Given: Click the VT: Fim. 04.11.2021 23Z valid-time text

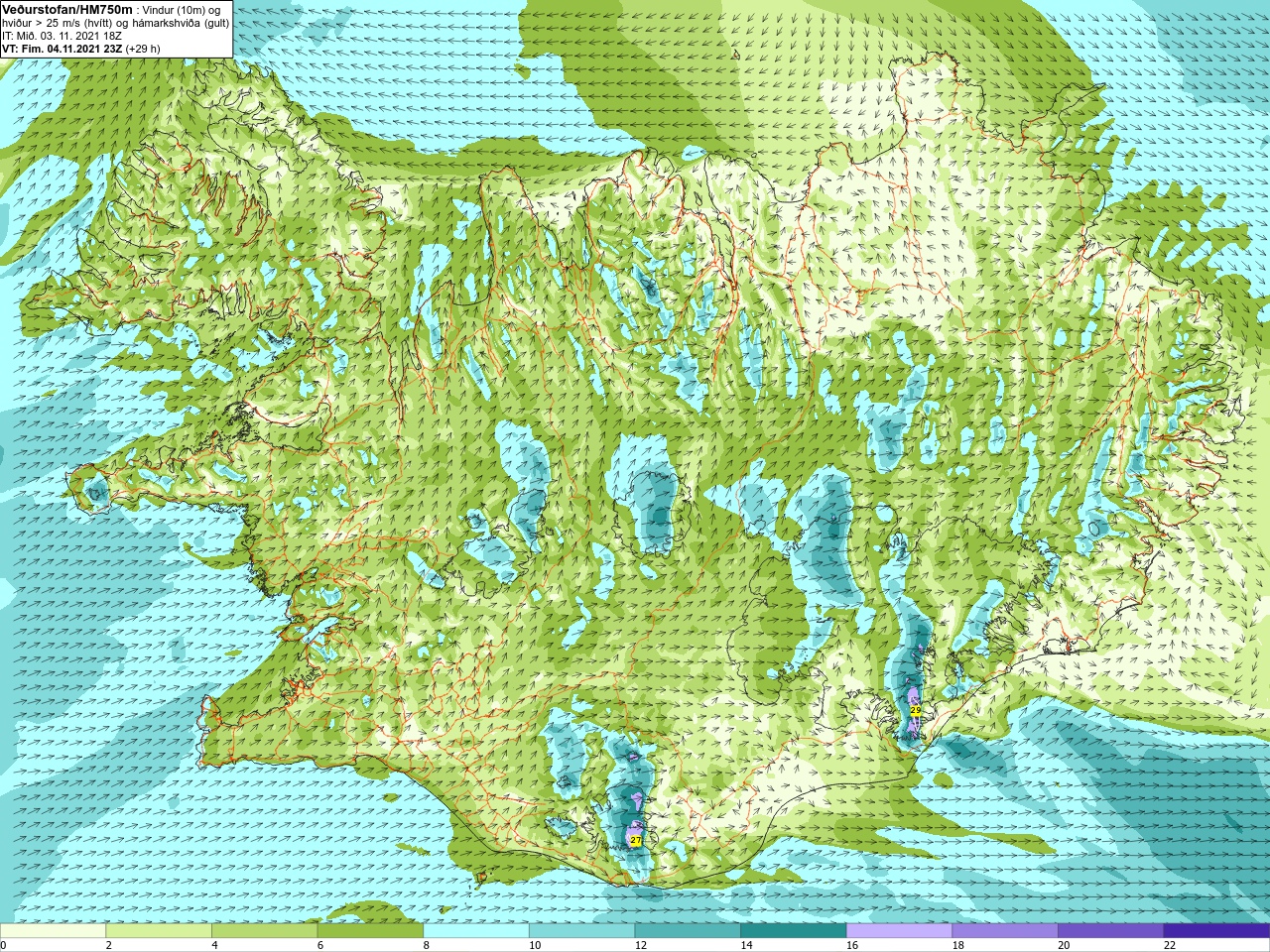Looking at the screenshot, I should point(62,48).
